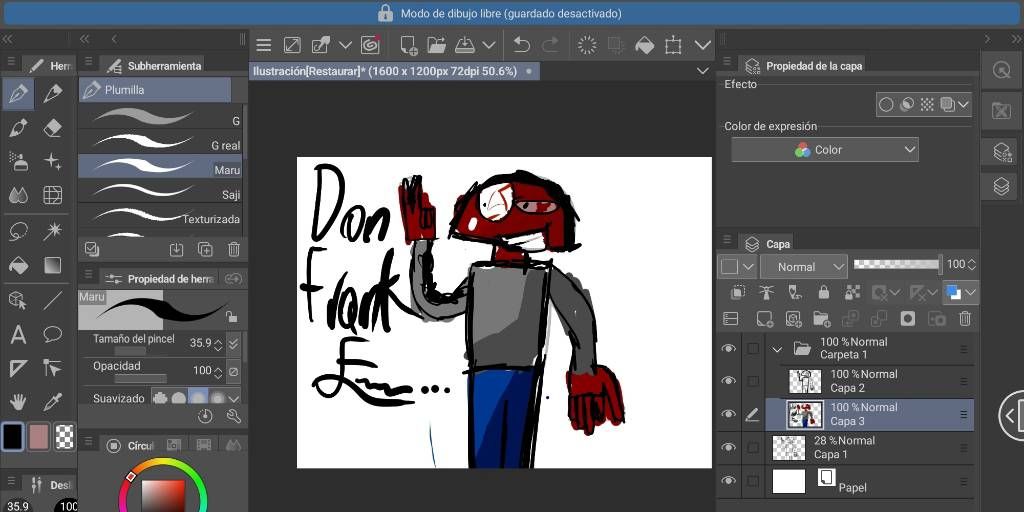This screenshot has width=1024, height=512.
Task: Select the Lasso selection tool
Action: 18,231
